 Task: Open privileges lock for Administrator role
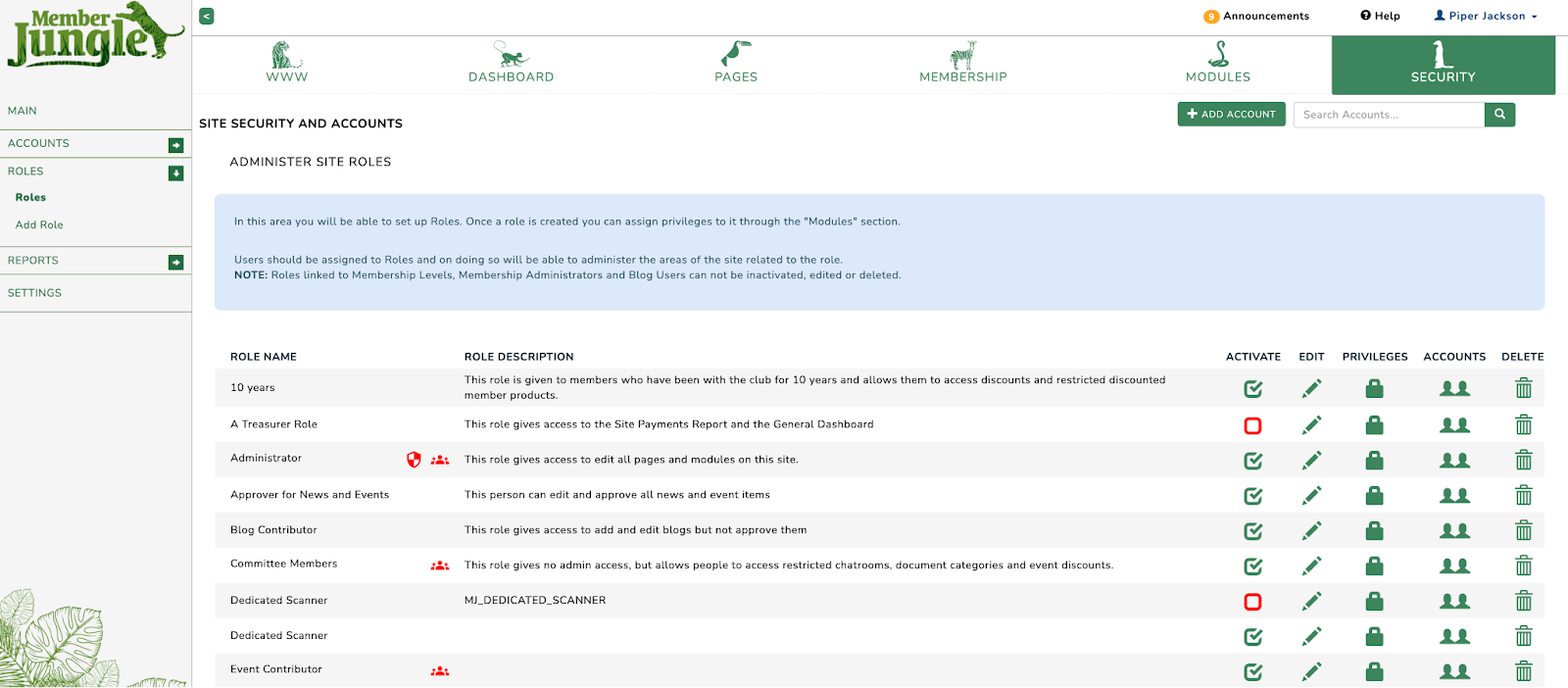click(x=1375, y=460)
